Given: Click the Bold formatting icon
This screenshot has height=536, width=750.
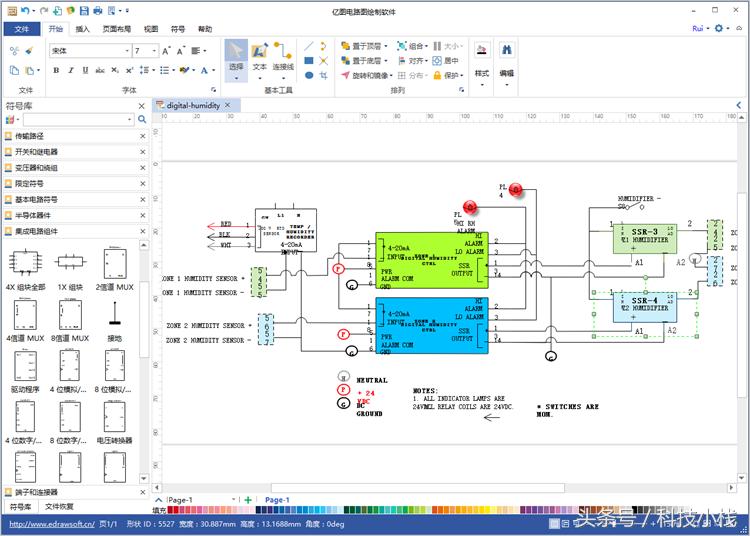Looking at the screenshot, I should (56, 70).
